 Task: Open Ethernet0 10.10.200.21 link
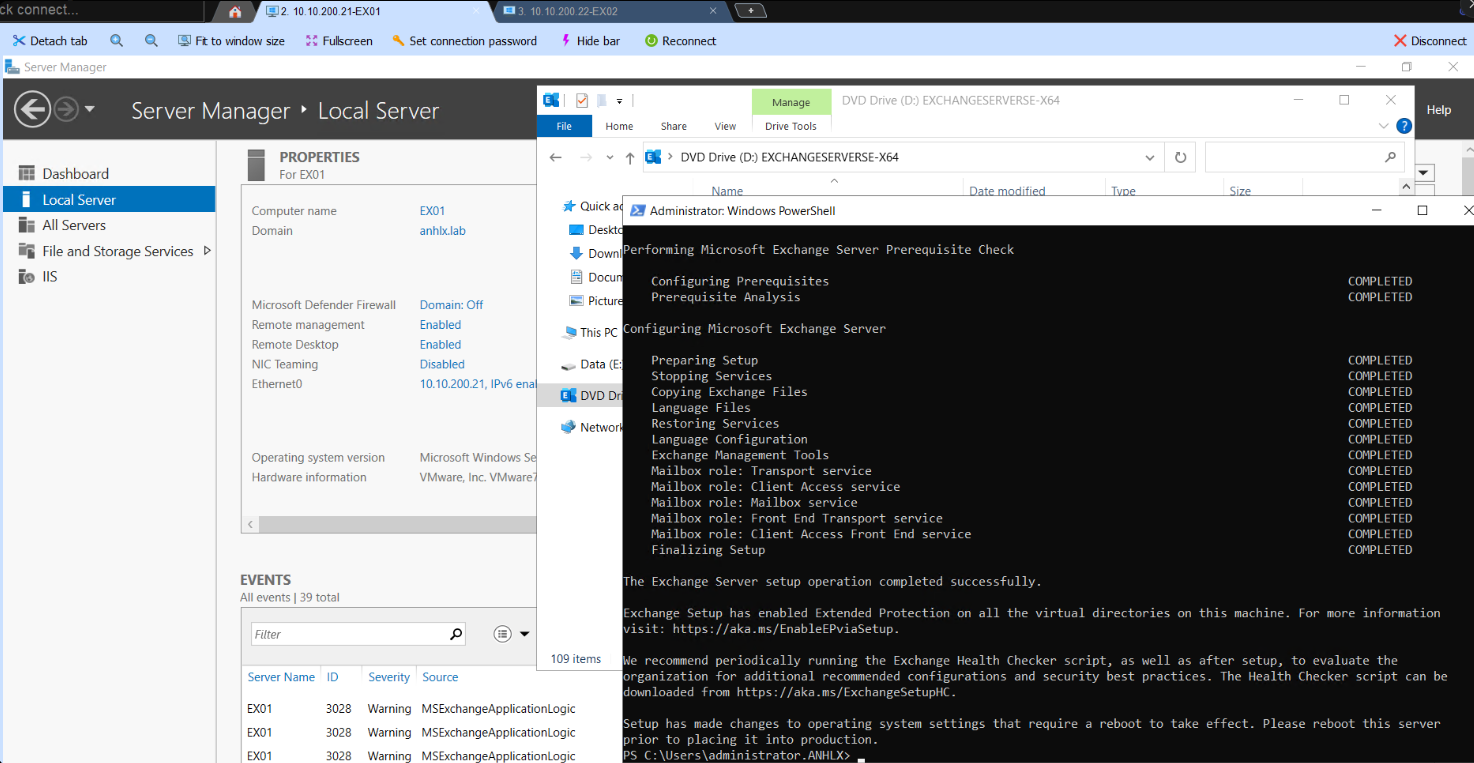click(478, 384)
